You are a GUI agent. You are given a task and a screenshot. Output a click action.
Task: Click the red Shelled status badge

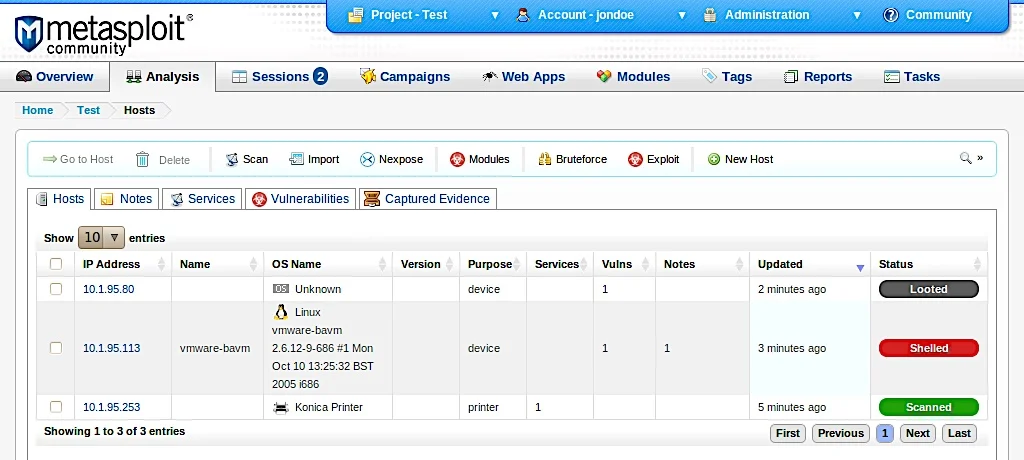pyautogui.click(x=929, y=348)
